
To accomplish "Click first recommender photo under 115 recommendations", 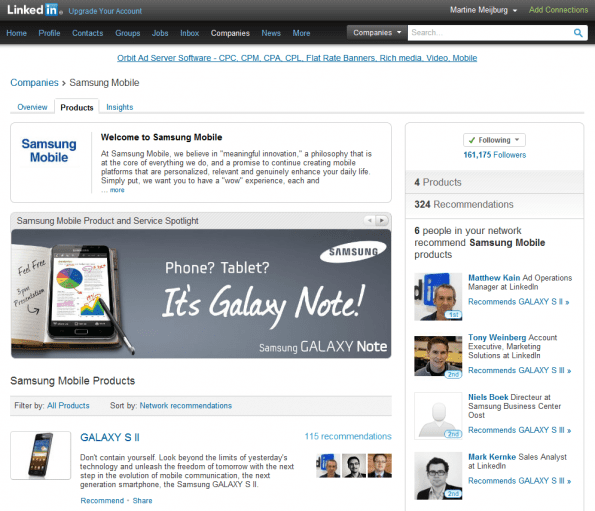I will coord(328,465).
